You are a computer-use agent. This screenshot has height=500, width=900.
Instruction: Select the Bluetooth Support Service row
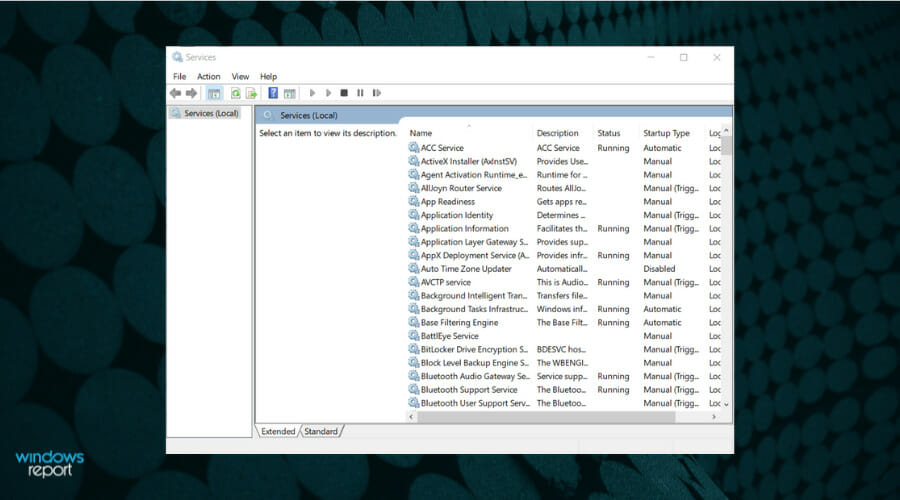tap(468, 390)
